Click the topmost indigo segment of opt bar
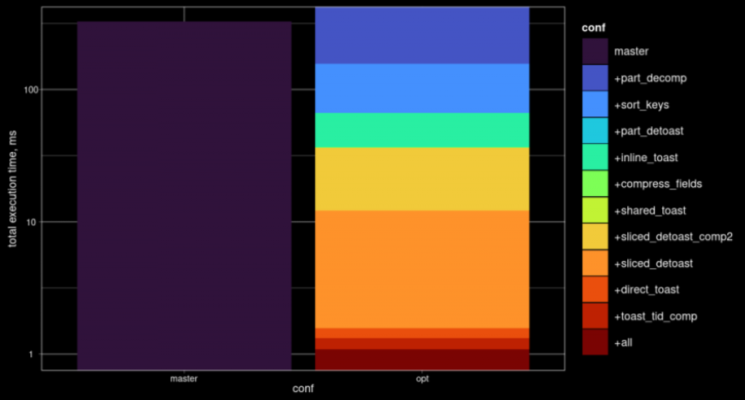 [x=422, y=35]
